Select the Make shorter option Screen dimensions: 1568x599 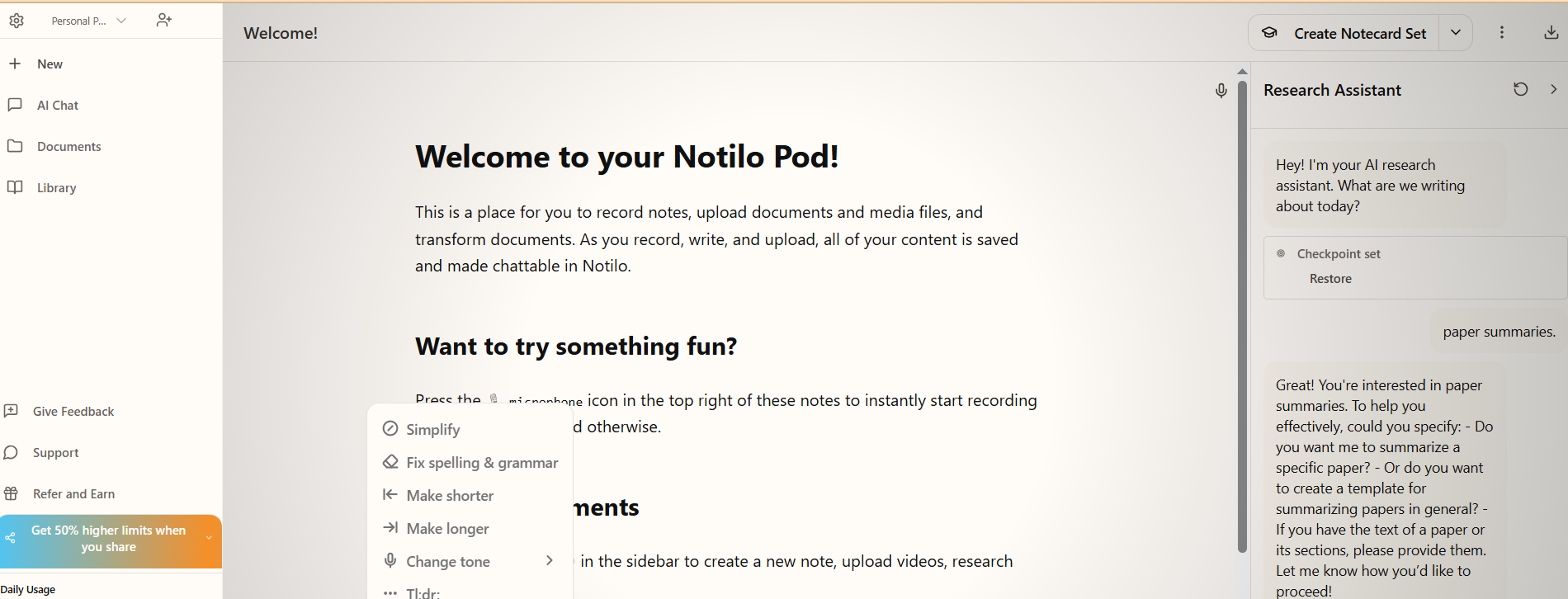[x=470, y=495]
